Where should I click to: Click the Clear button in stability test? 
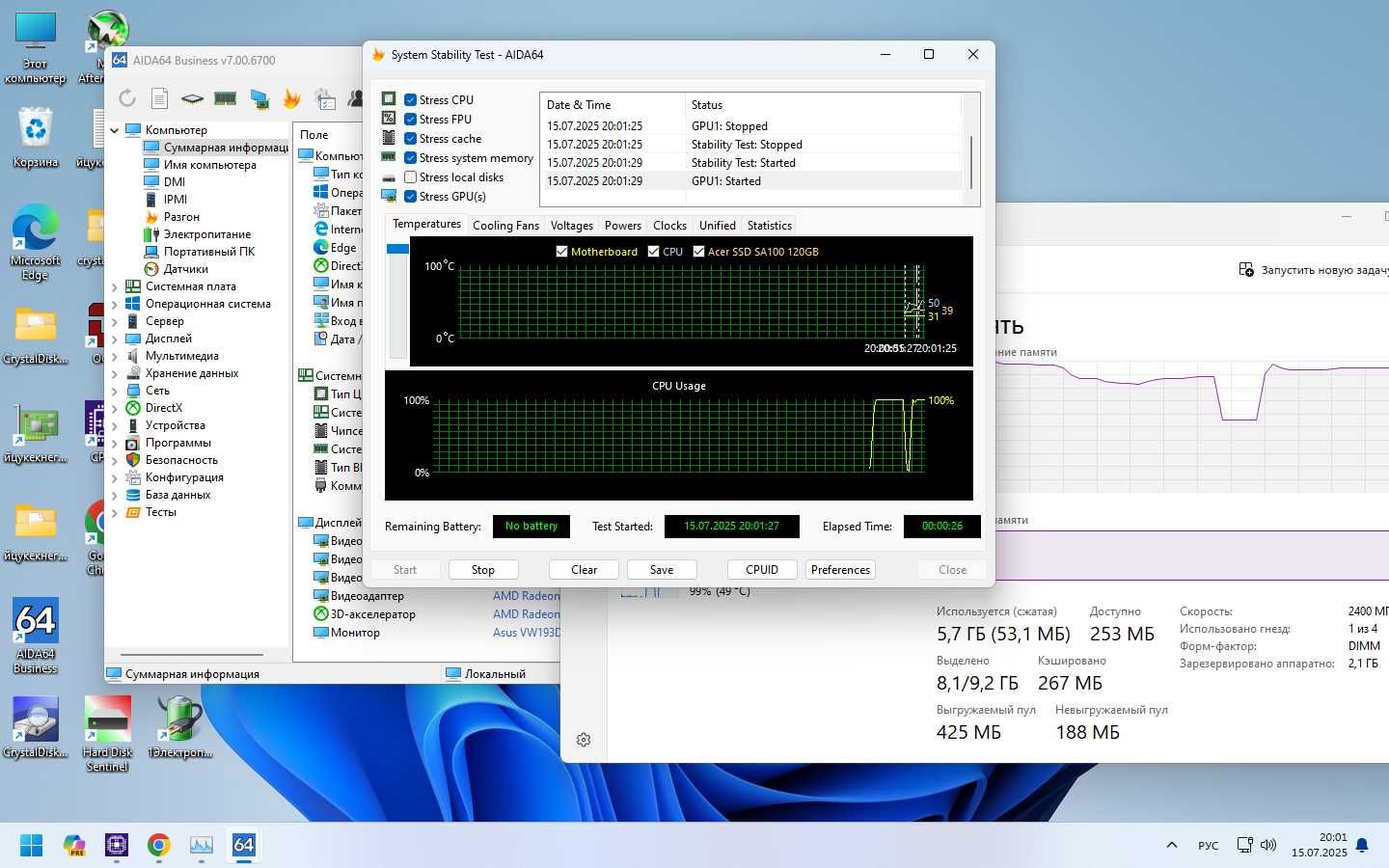585,570
